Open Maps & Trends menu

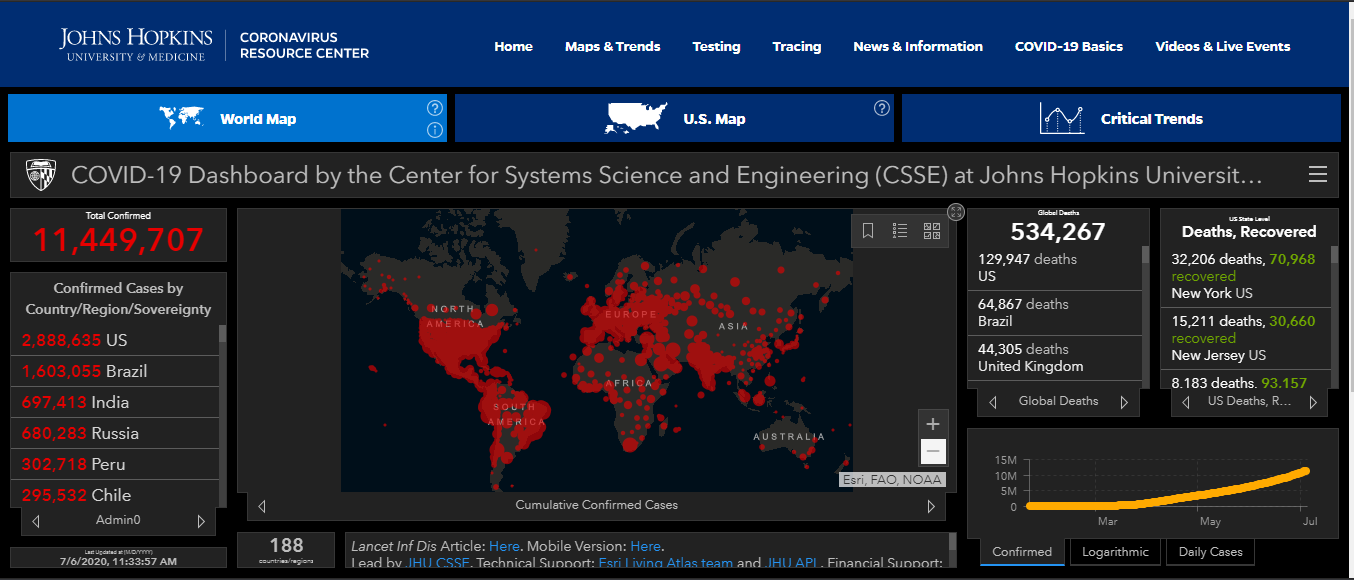pos(612,46)
